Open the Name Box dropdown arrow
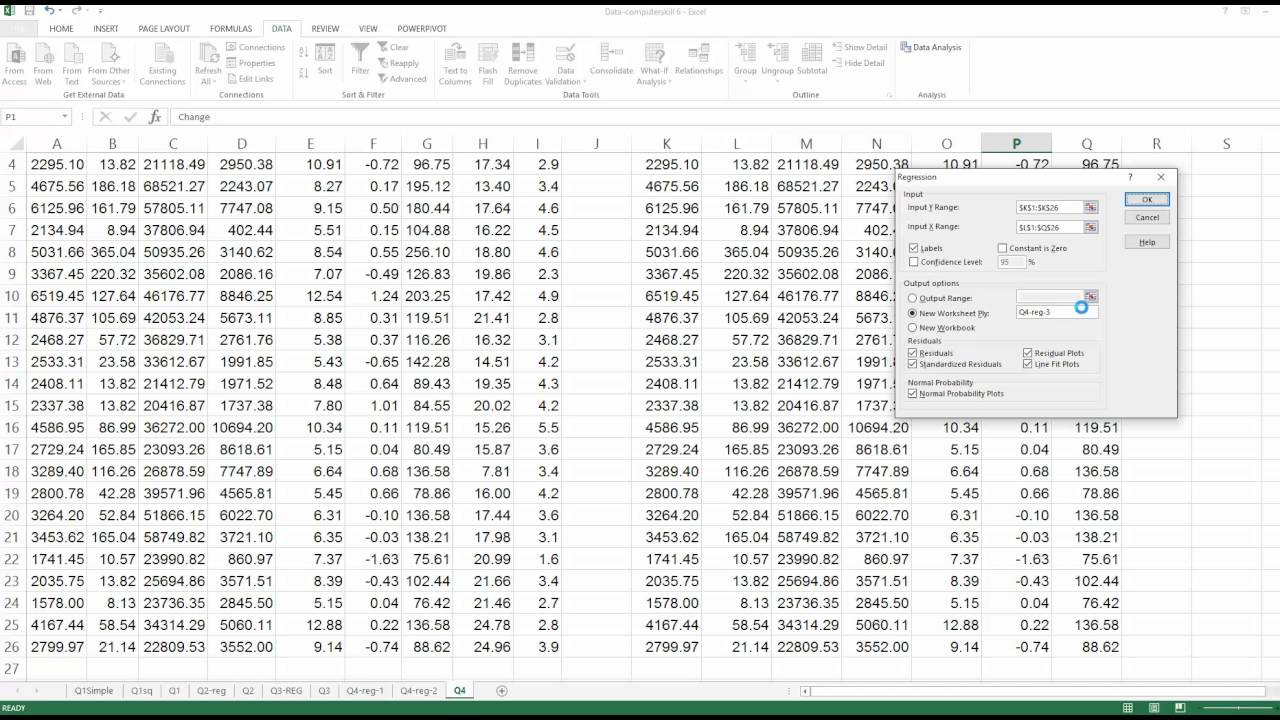This screenshot has height=720, width=1280. 64,117
